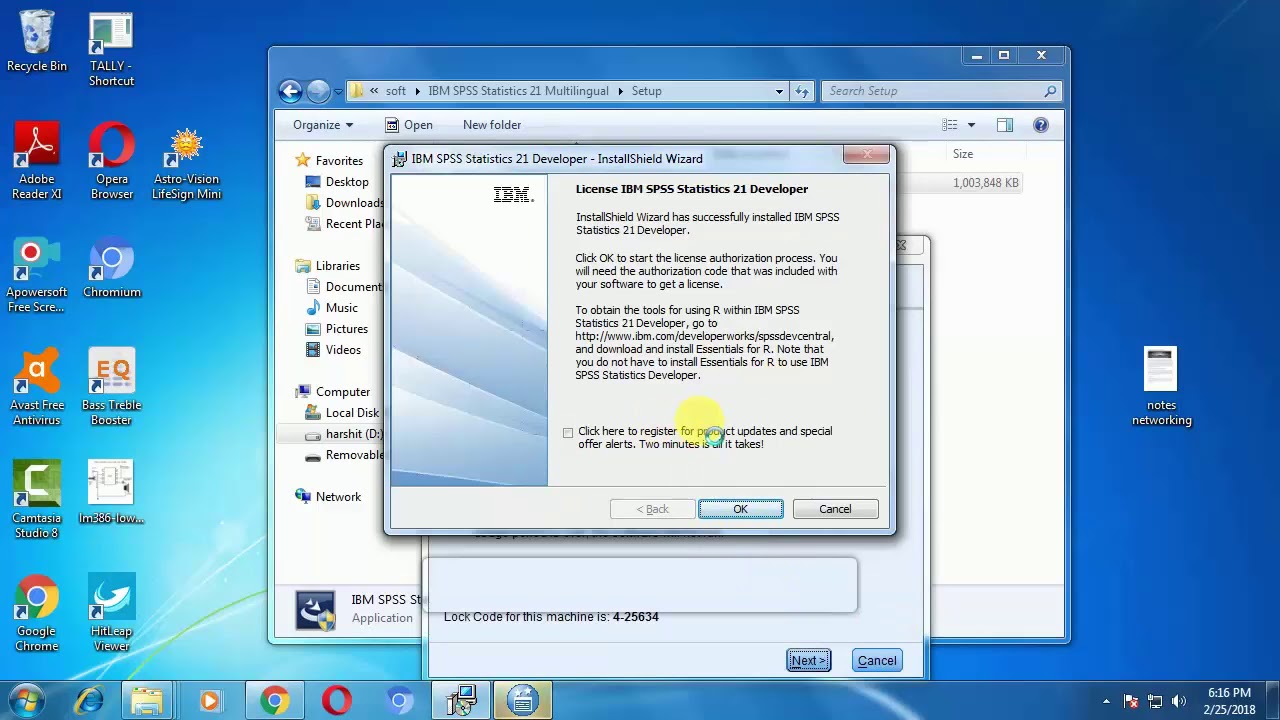Open the TALLY Shortcut desktop icon
The height and width of the screenshot is (720, 1280).
[x=111, y=49]
